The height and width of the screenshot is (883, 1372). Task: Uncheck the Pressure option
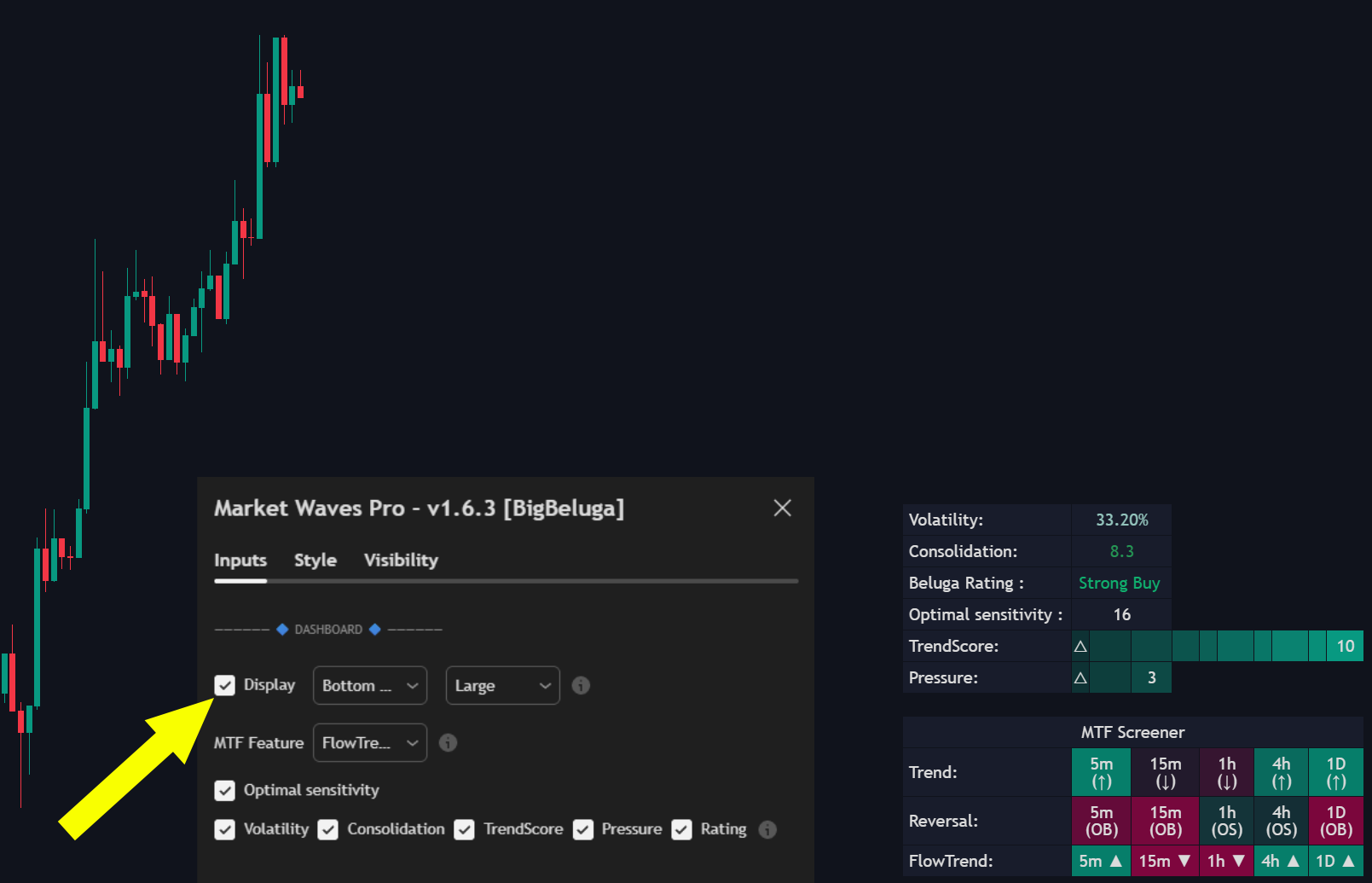coord(583,829)
